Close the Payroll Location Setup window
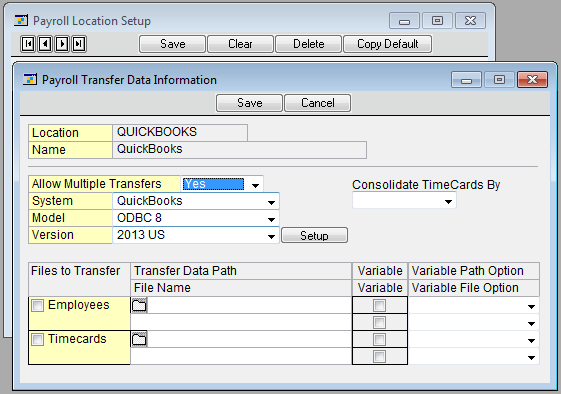 point(470,21)
